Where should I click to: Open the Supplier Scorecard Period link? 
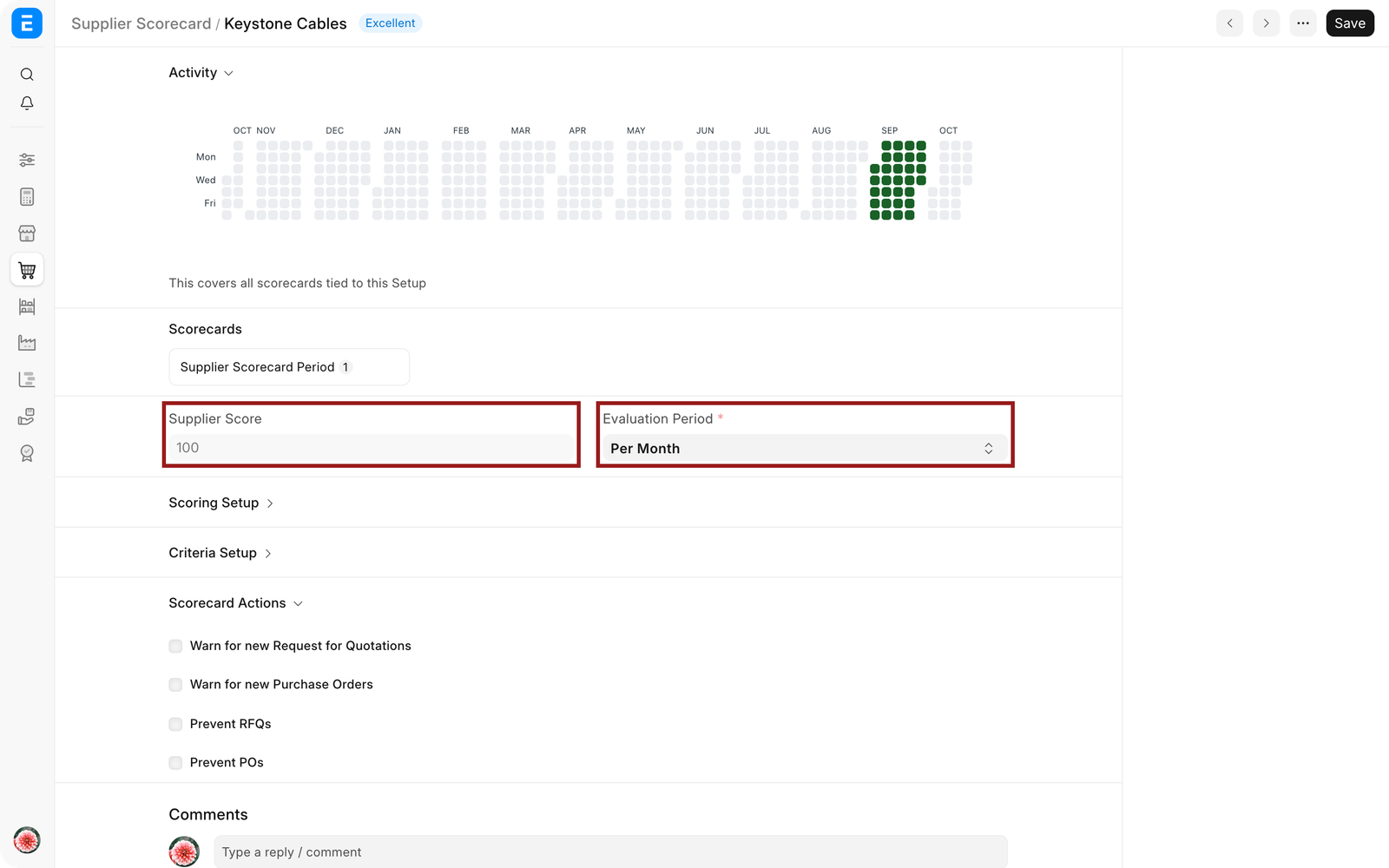[x=257, y=367]
